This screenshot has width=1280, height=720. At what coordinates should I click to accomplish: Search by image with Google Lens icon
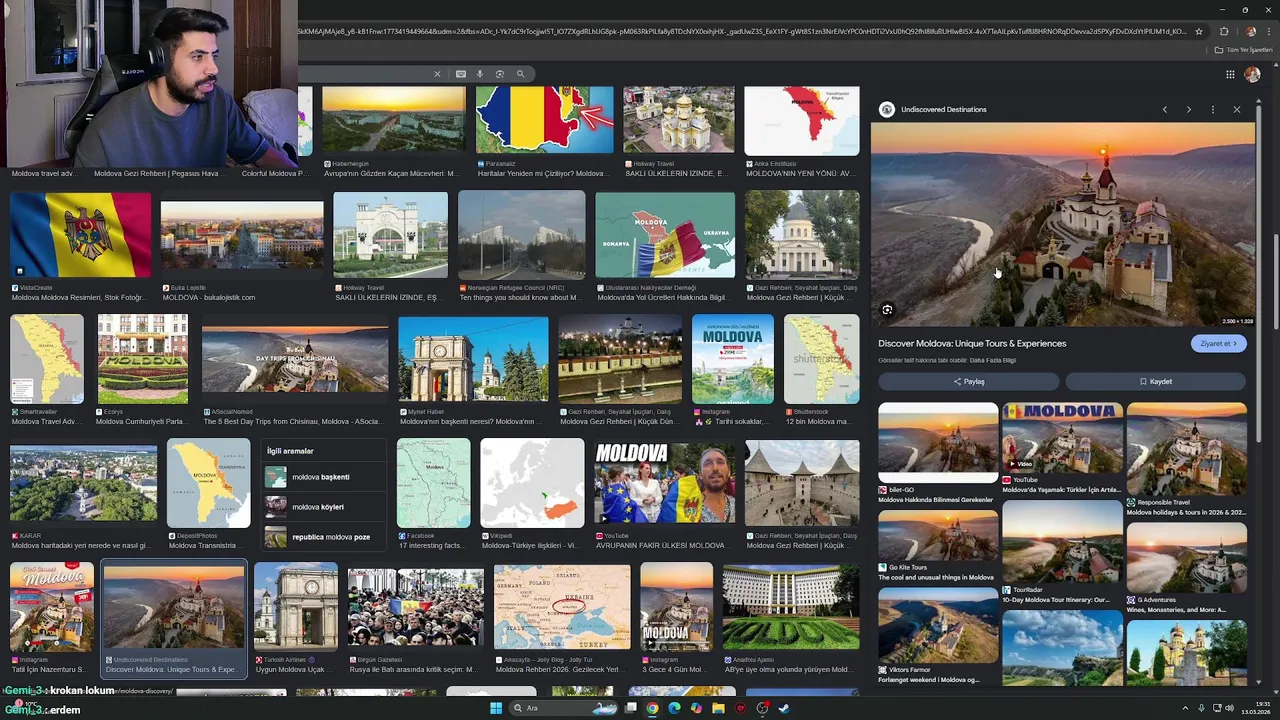(500, 74)
